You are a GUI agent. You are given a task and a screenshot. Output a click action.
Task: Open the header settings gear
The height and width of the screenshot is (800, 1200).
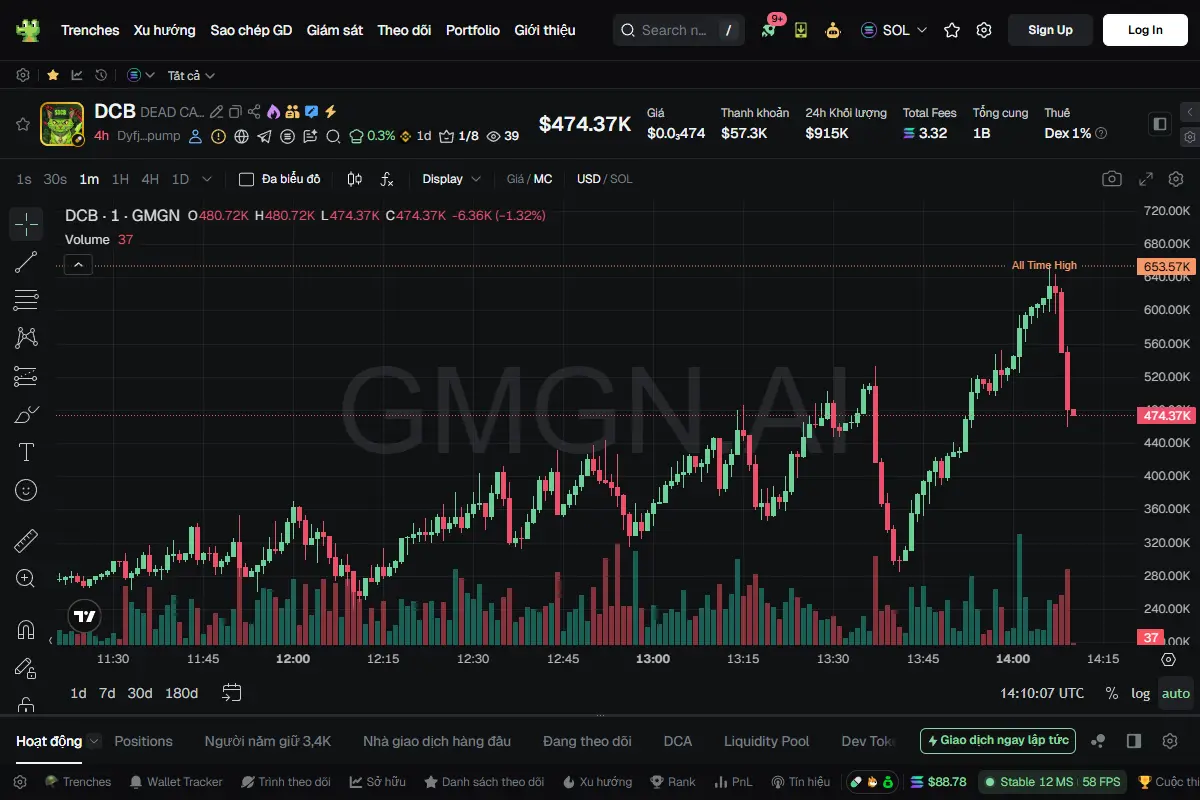[x=984, y=30]
